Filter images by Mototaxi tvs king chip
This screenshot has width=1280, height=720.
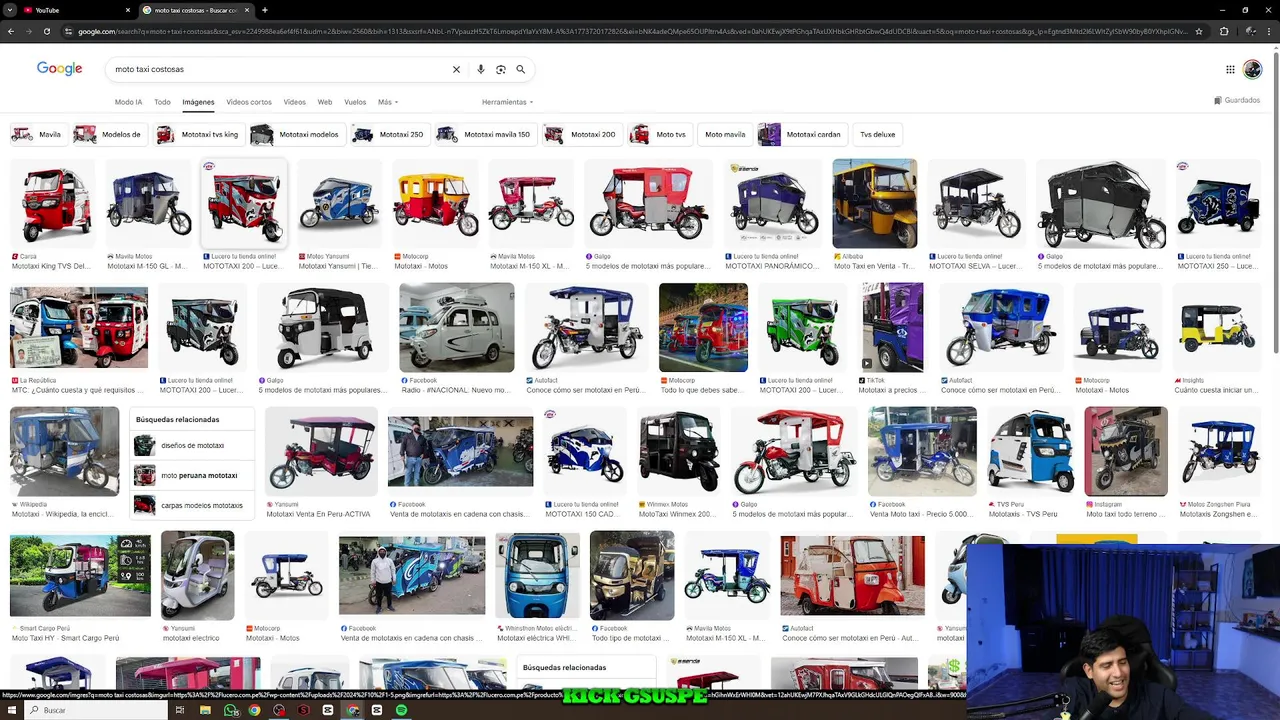click(x=199, y=134)
